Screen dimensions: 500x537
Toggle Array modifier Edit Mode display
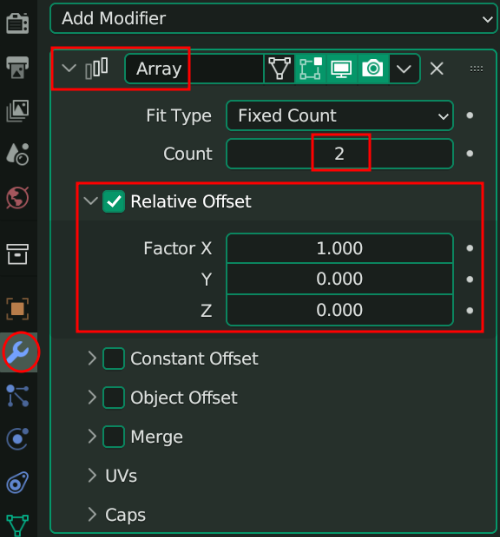click(311, 68)
